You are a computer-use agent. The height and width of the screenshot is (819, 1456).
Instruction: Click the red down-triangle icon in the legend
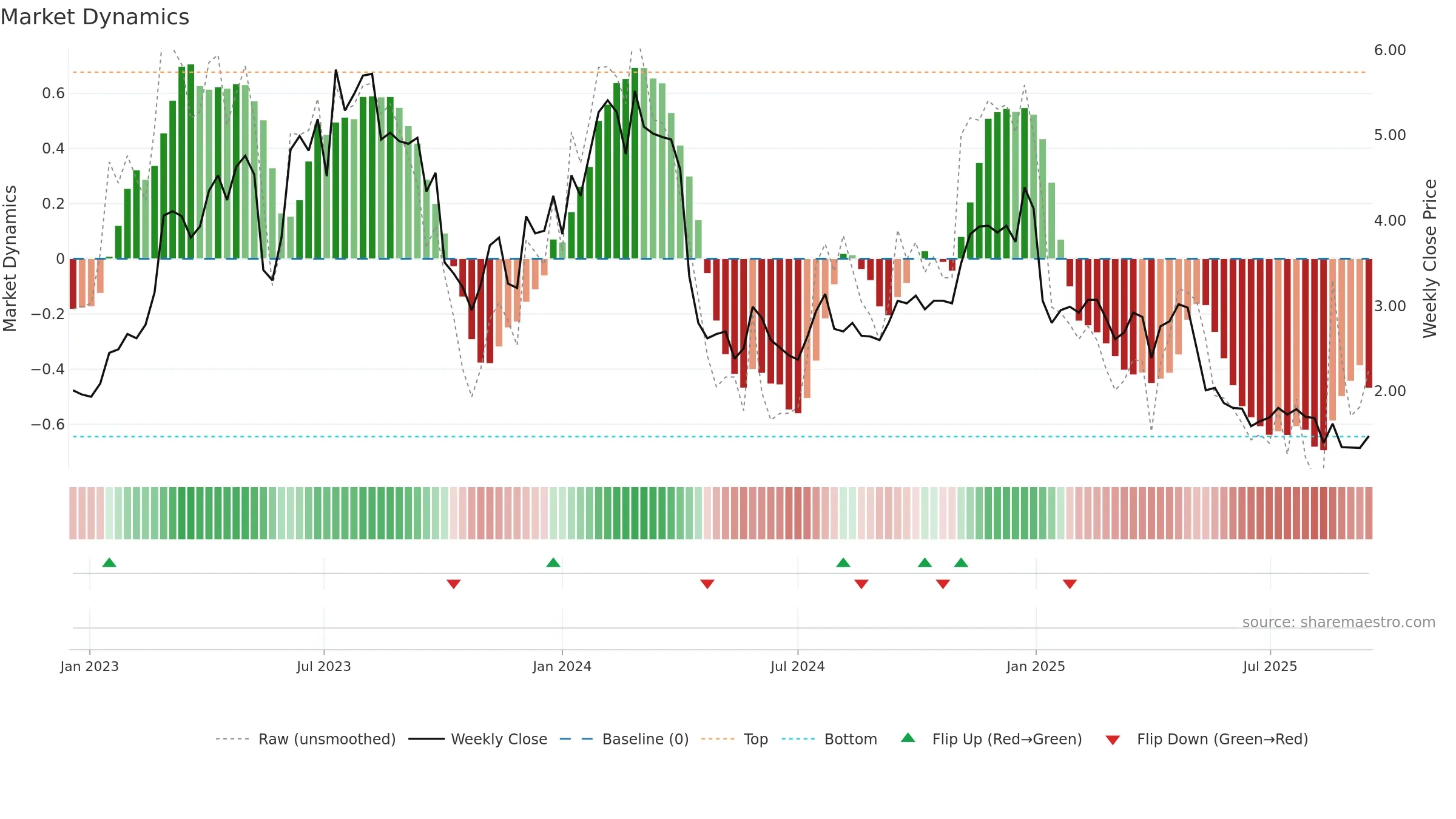pyautogui.click(x=1113, y=740)
